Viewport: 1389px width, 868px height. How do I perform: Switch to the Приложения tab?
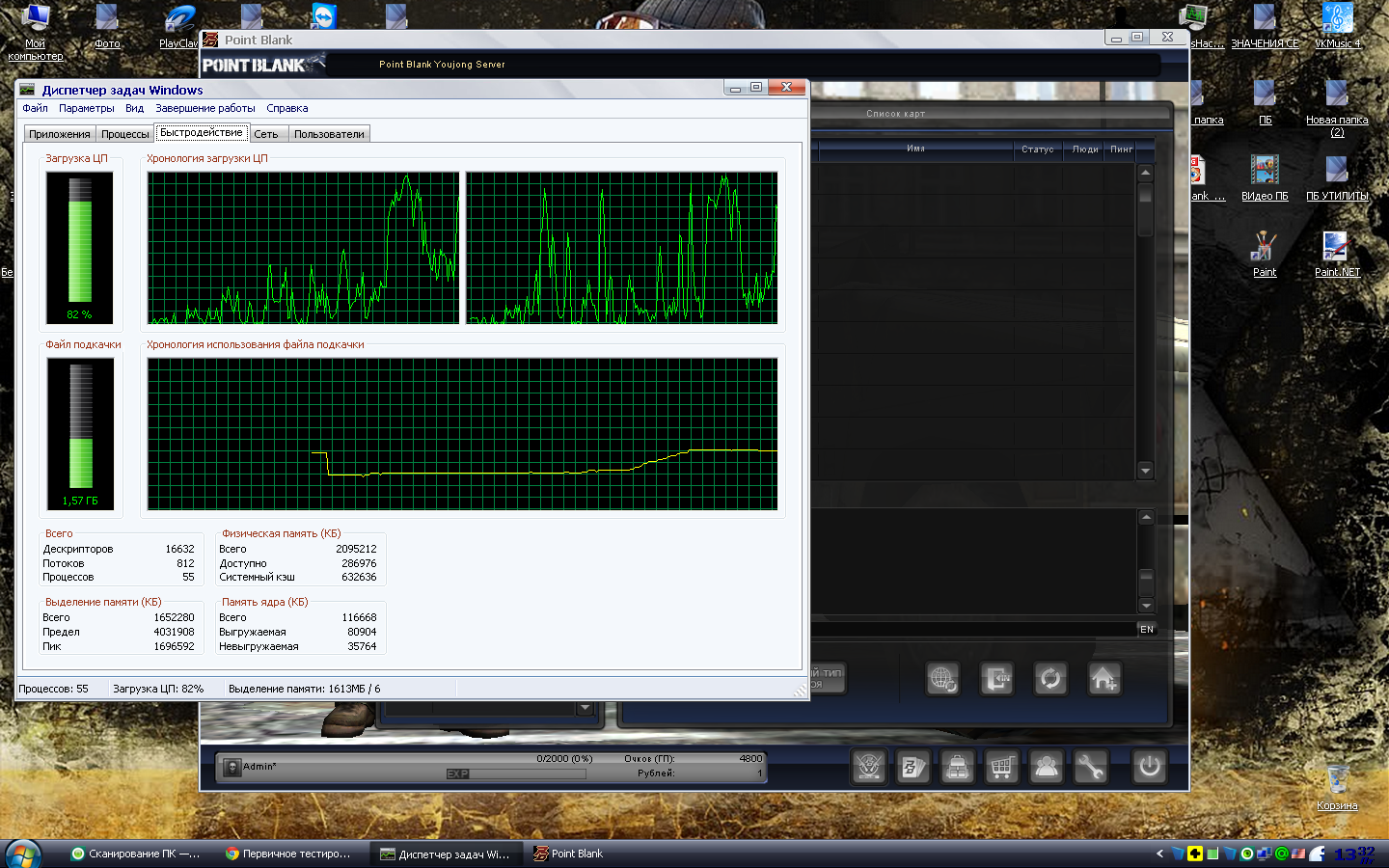coord(60,134)
